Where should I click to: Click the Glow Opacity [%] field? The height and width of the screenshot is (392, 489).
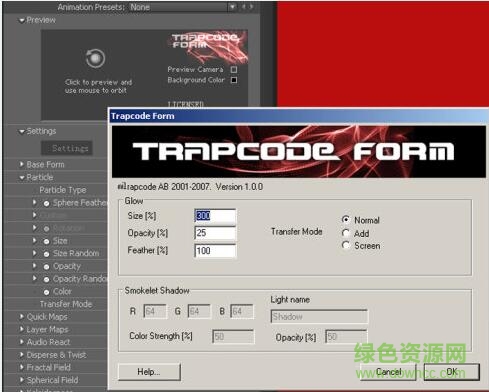(215, 233)
